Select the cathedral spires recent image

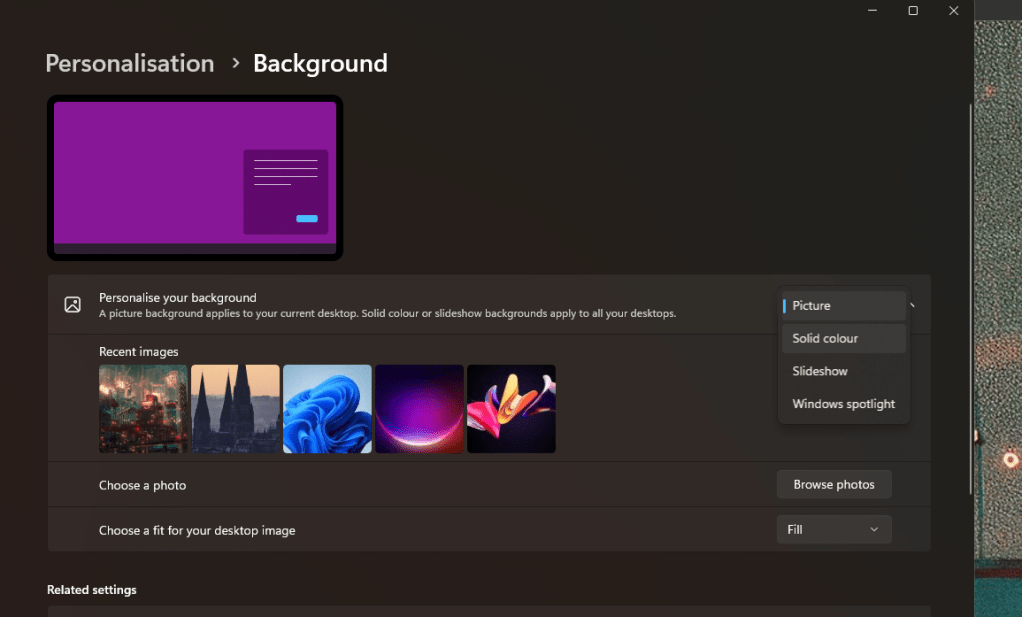pyautogui.click(x=235, y=409)
